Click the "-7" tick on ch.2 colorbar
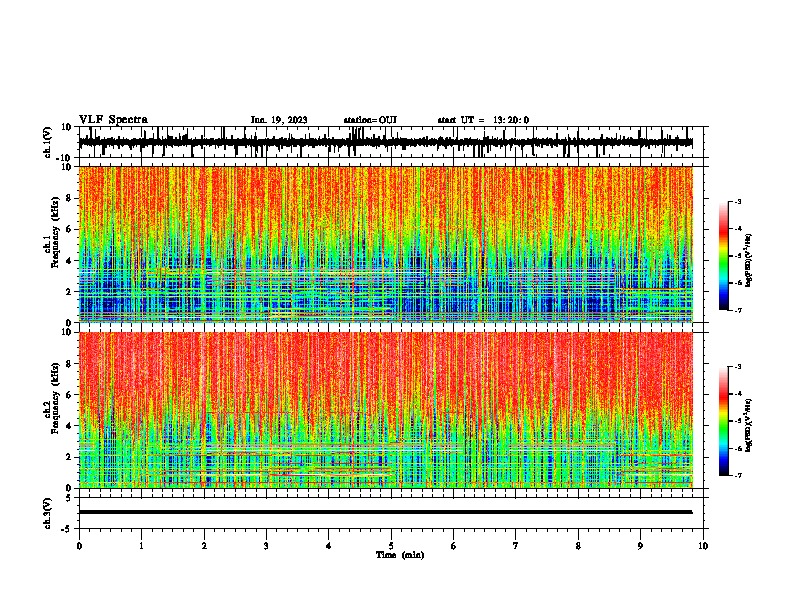Viewport: 792px width, 612px height. pyautogui.click(x=738, y=476)
